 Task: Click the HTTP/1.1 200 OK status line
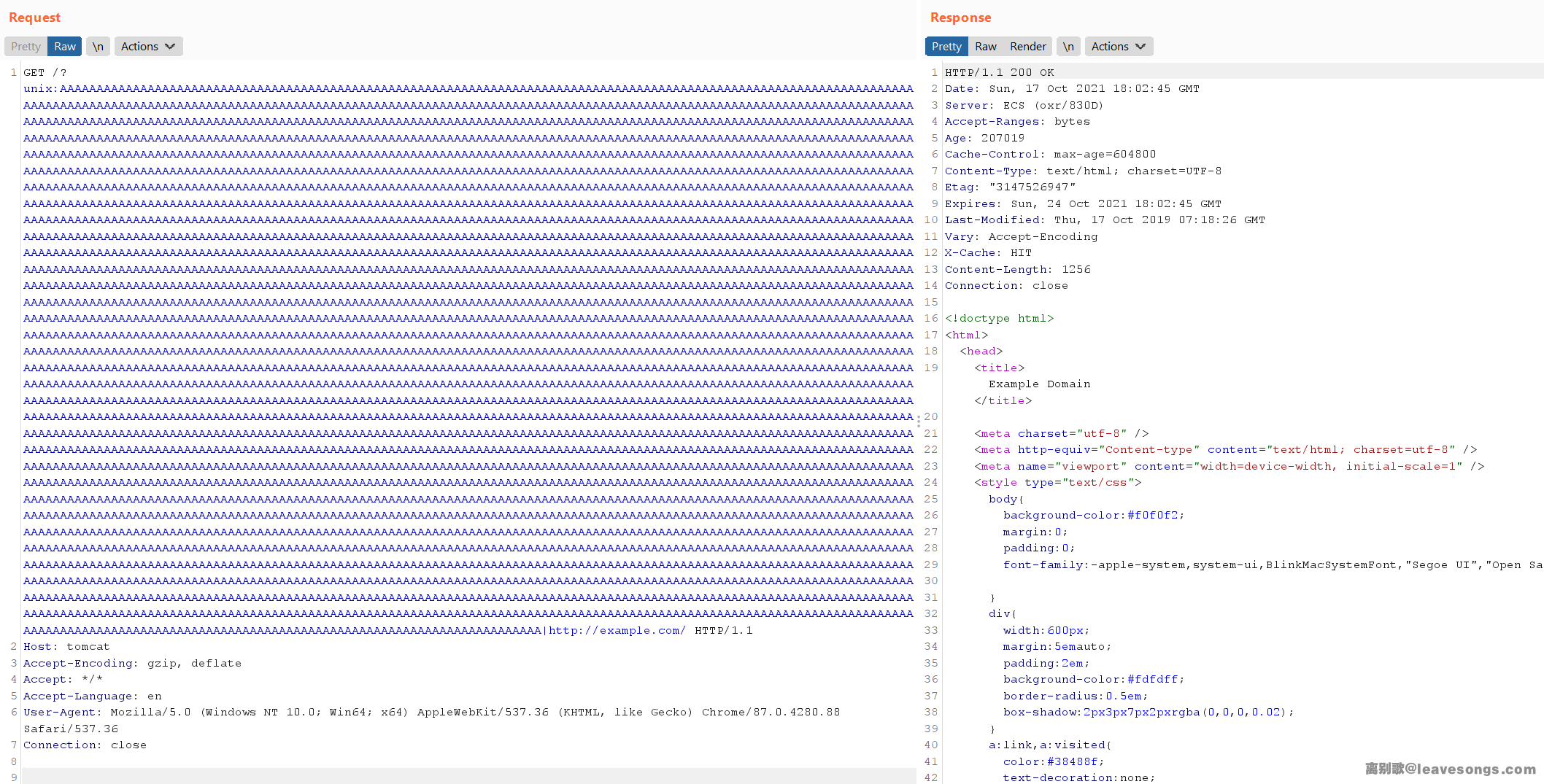click(999, 73)
